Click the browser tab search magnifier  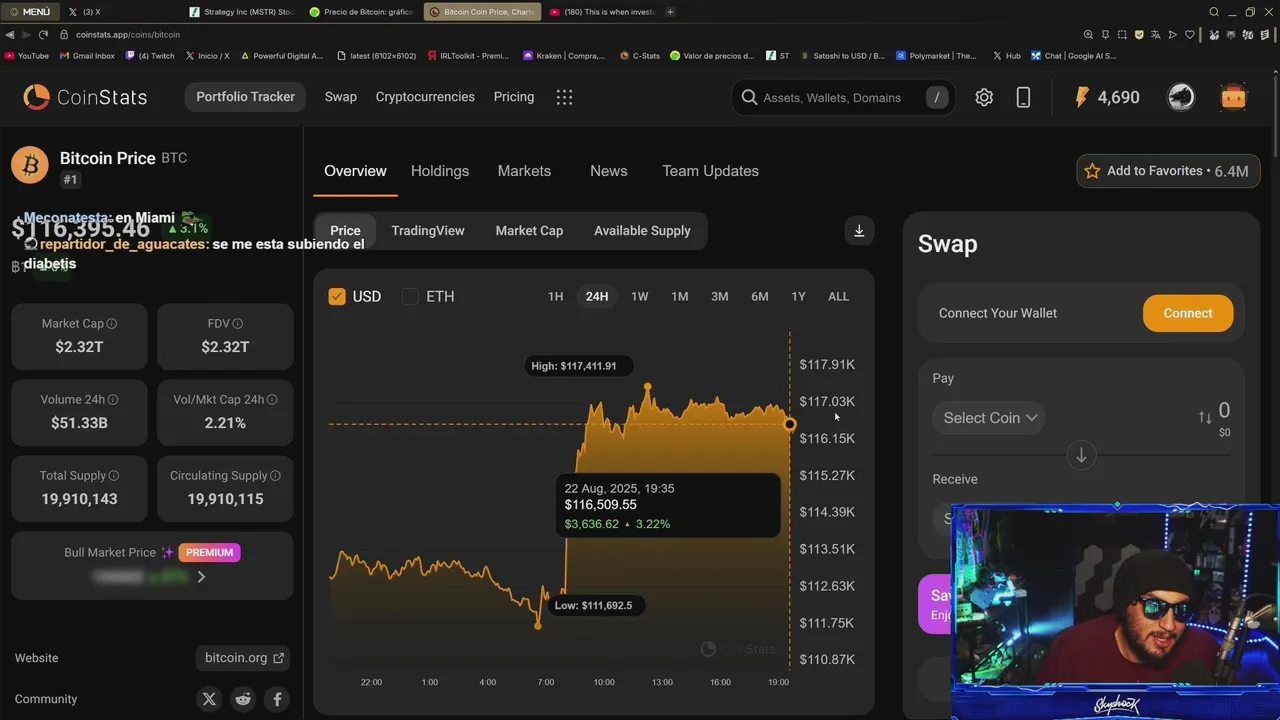click(1214, 12)
